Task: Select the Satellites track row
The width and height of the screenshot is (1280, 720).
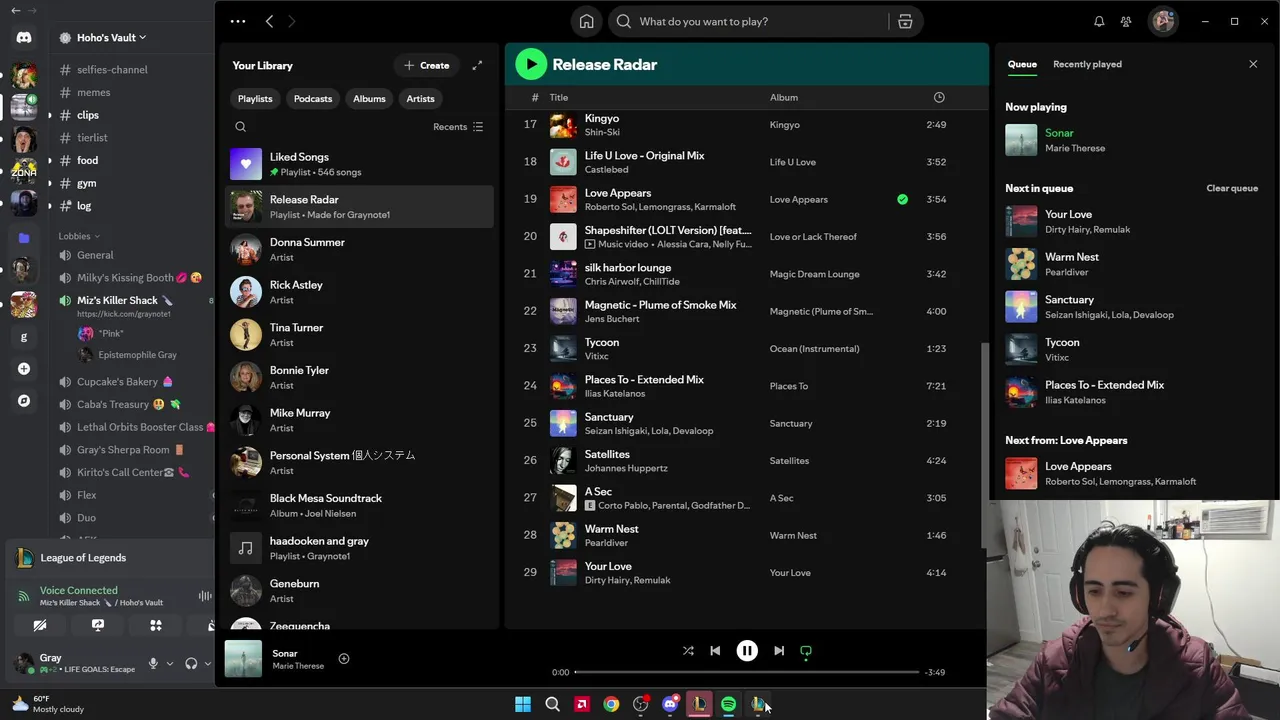Action: click(x=745, y=461)
